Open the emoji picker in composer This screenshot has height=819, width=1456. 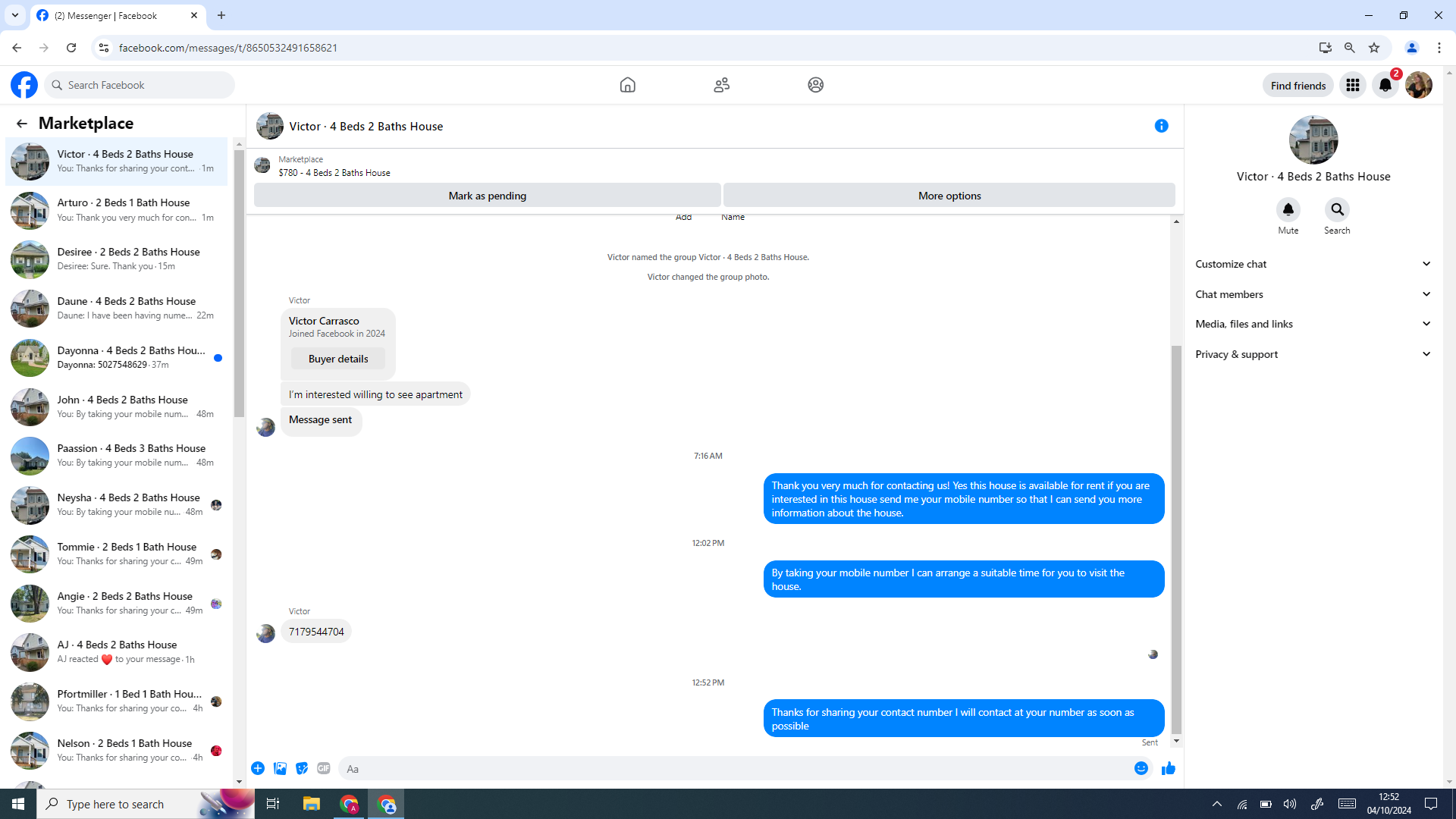[1141, 768]
